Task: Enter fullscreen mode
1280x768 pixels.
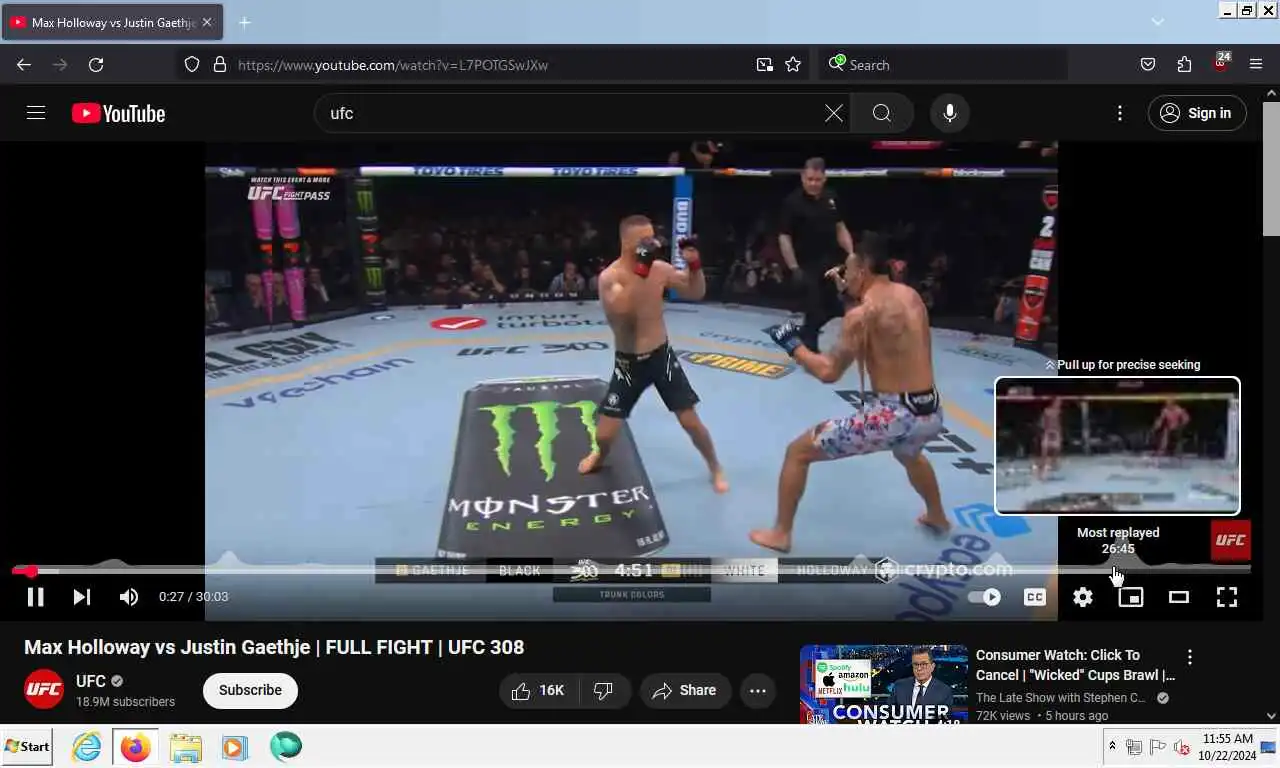Action: point(1227,597)
